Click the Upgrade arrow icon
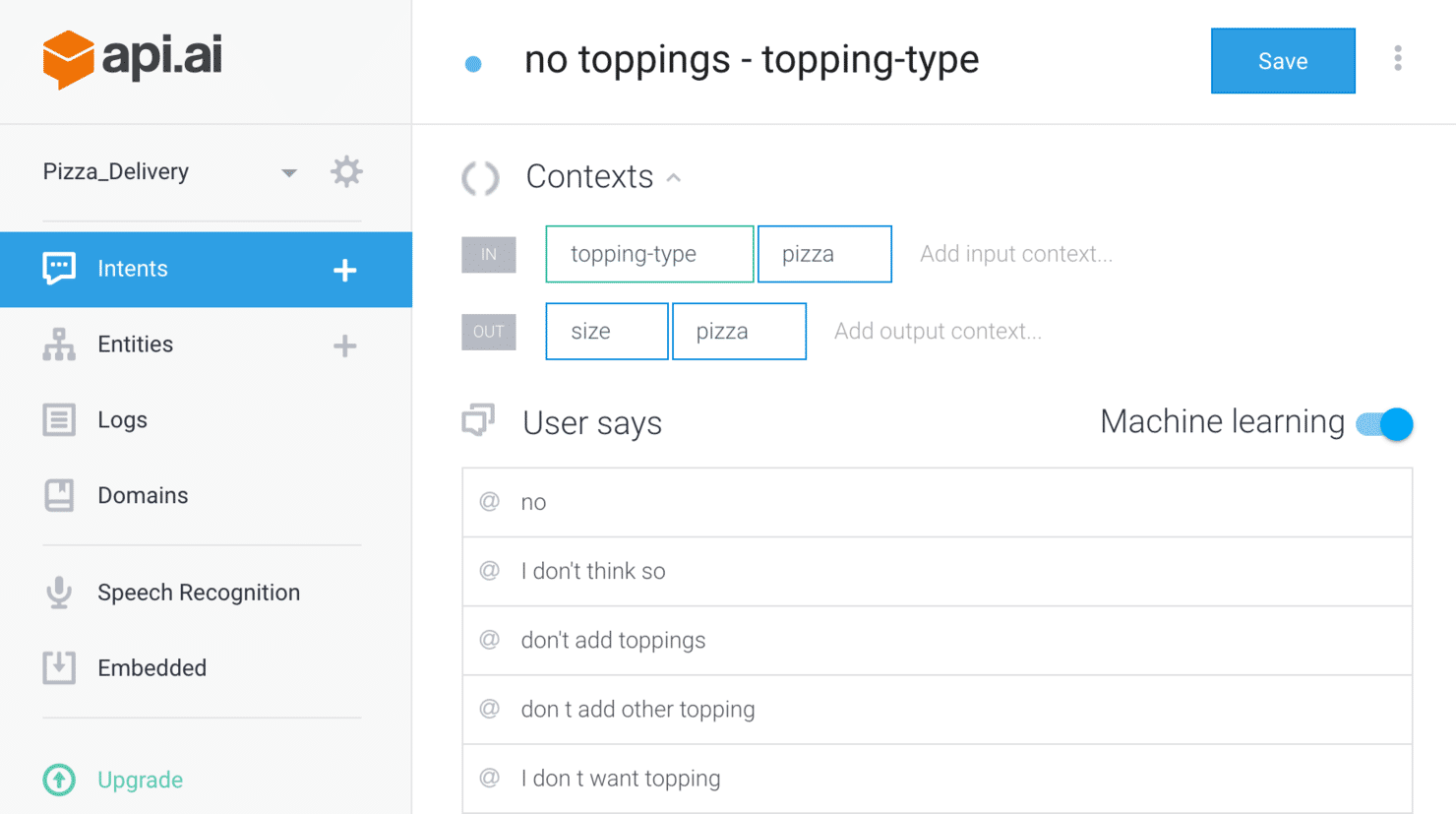The width and height of the screenshot is (1456, 814). (x=59, y=780)
